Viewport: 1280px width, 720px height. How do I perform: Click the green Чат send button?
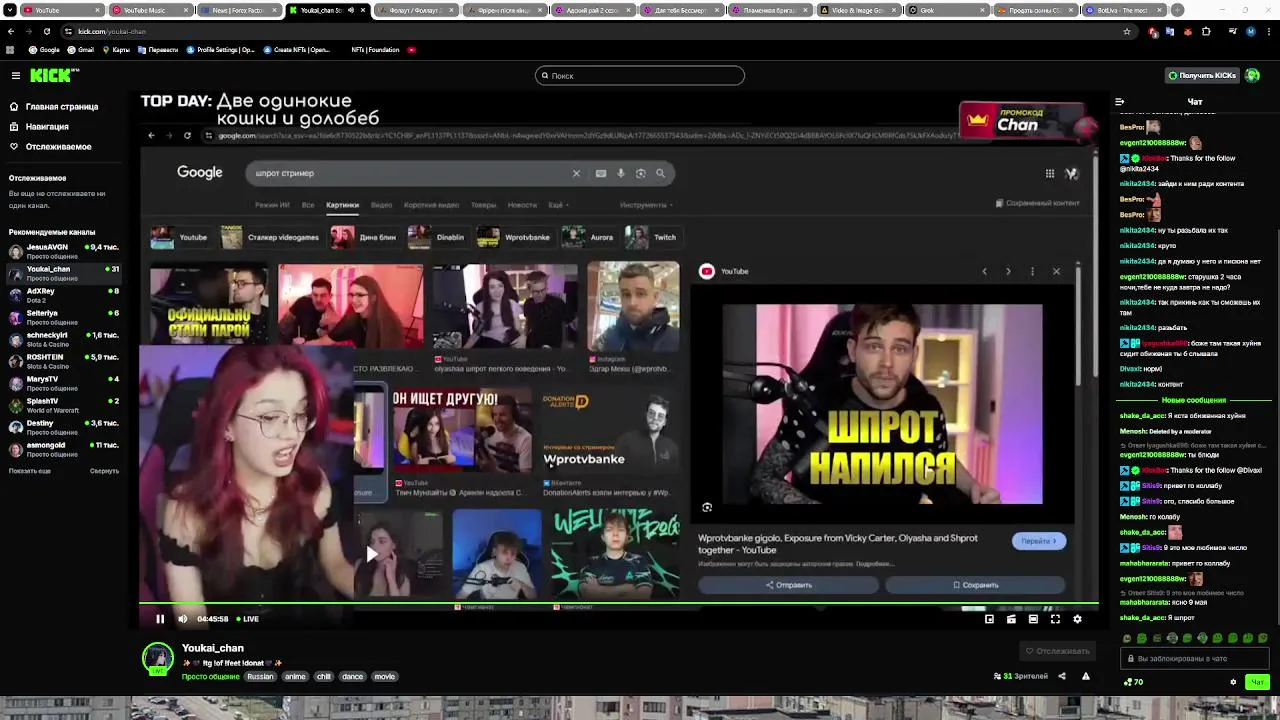coord(1257,682)
